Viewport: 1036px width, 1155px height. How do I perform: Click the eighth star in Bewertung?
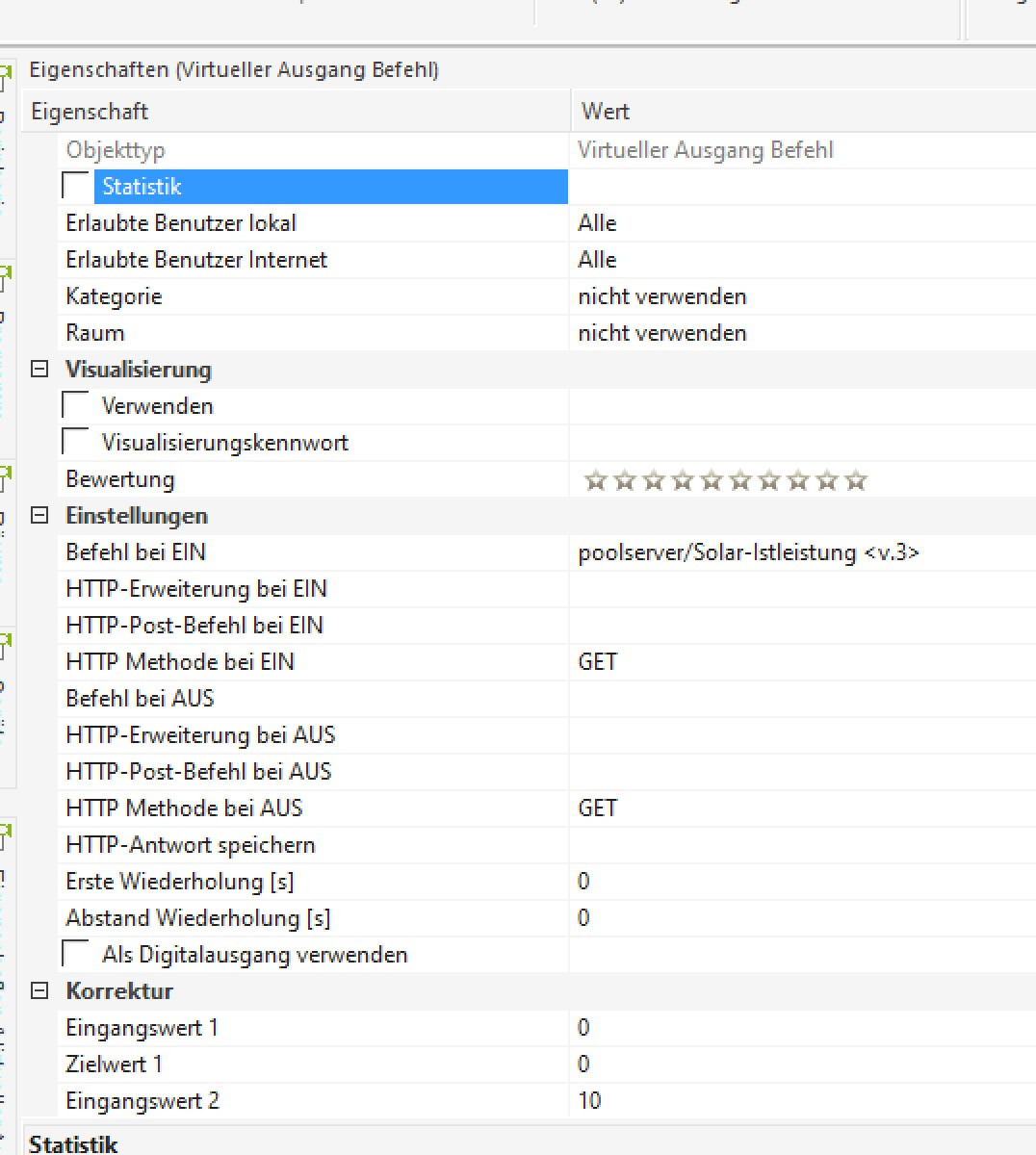(x=798, y=480)
